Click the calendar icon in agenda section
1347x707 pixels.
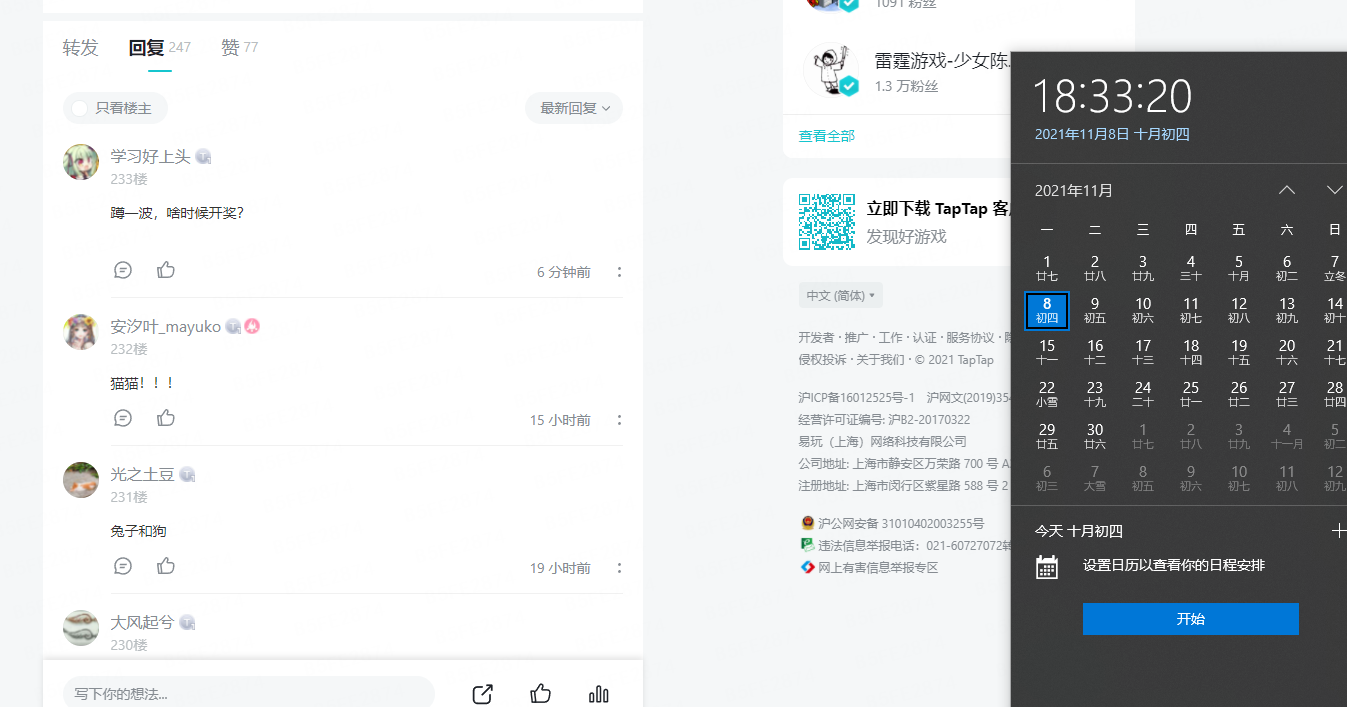(1046, 567)
